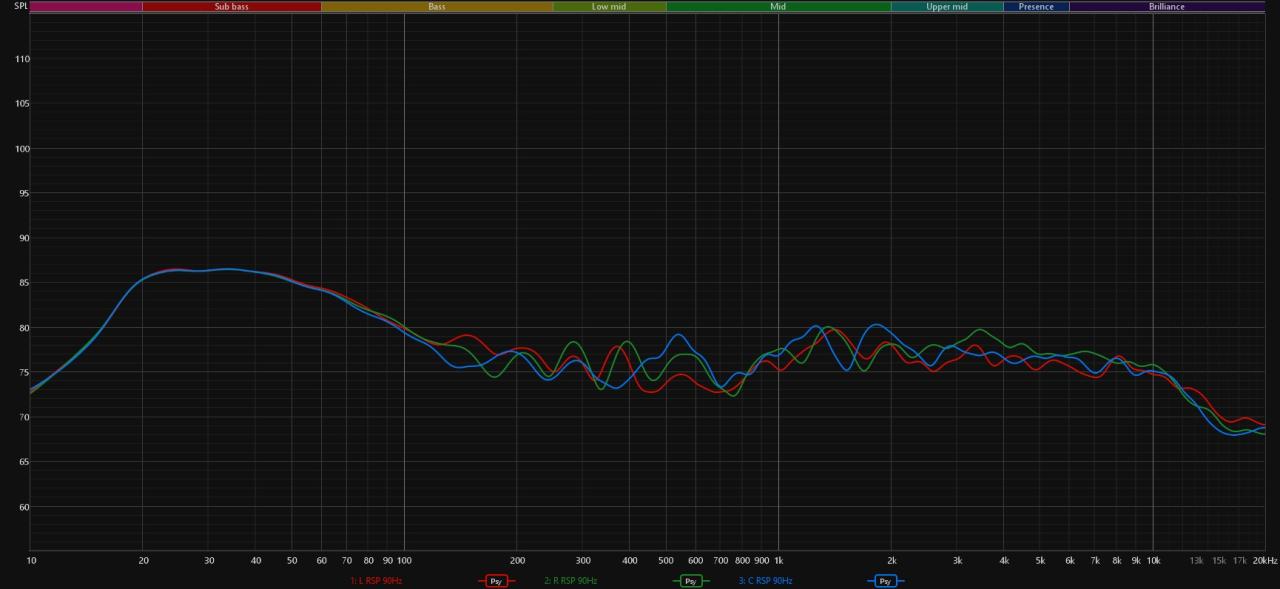Click the Low mid band label

point(609,6)
